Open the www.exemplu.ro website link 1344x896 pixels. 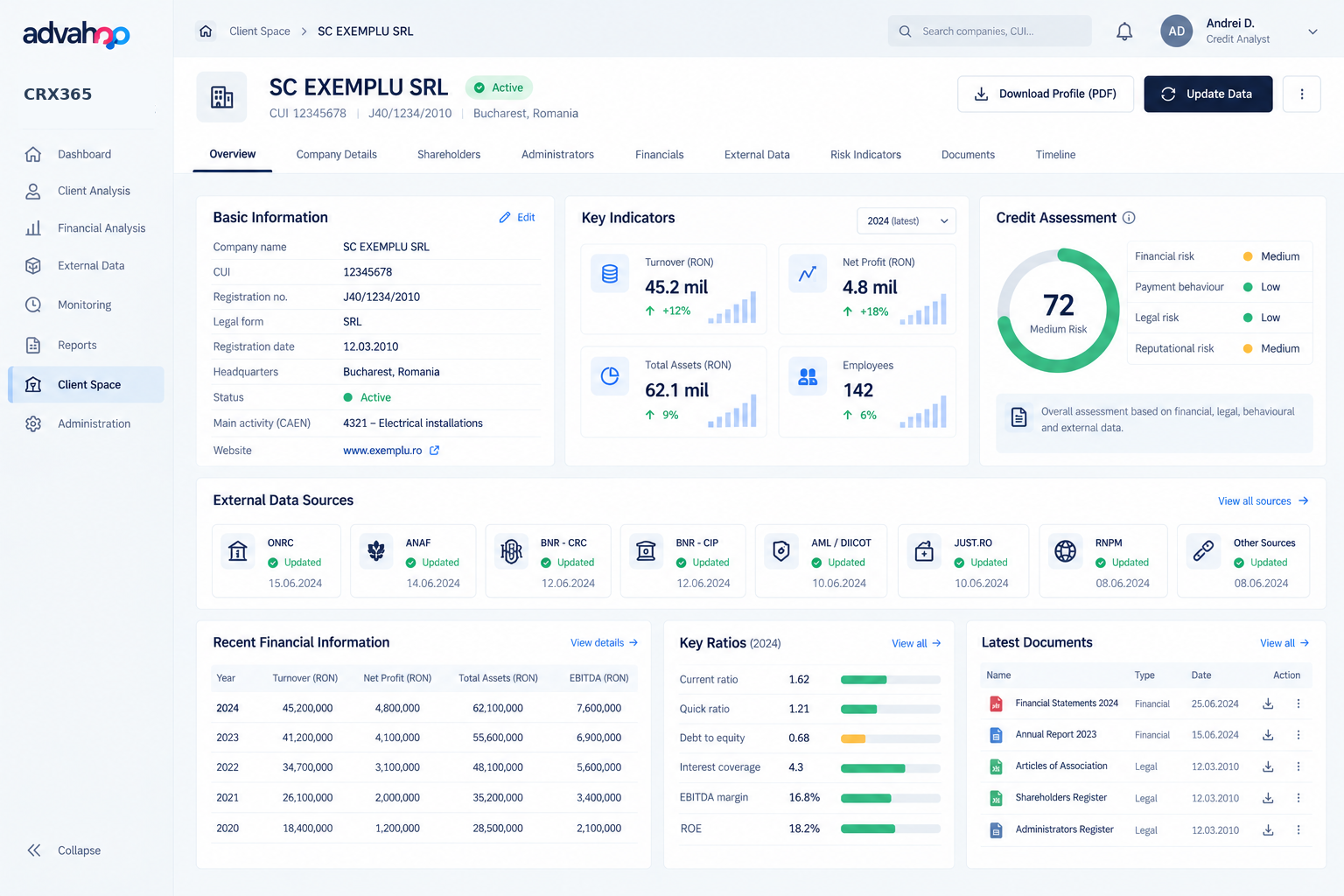[382, 451]
